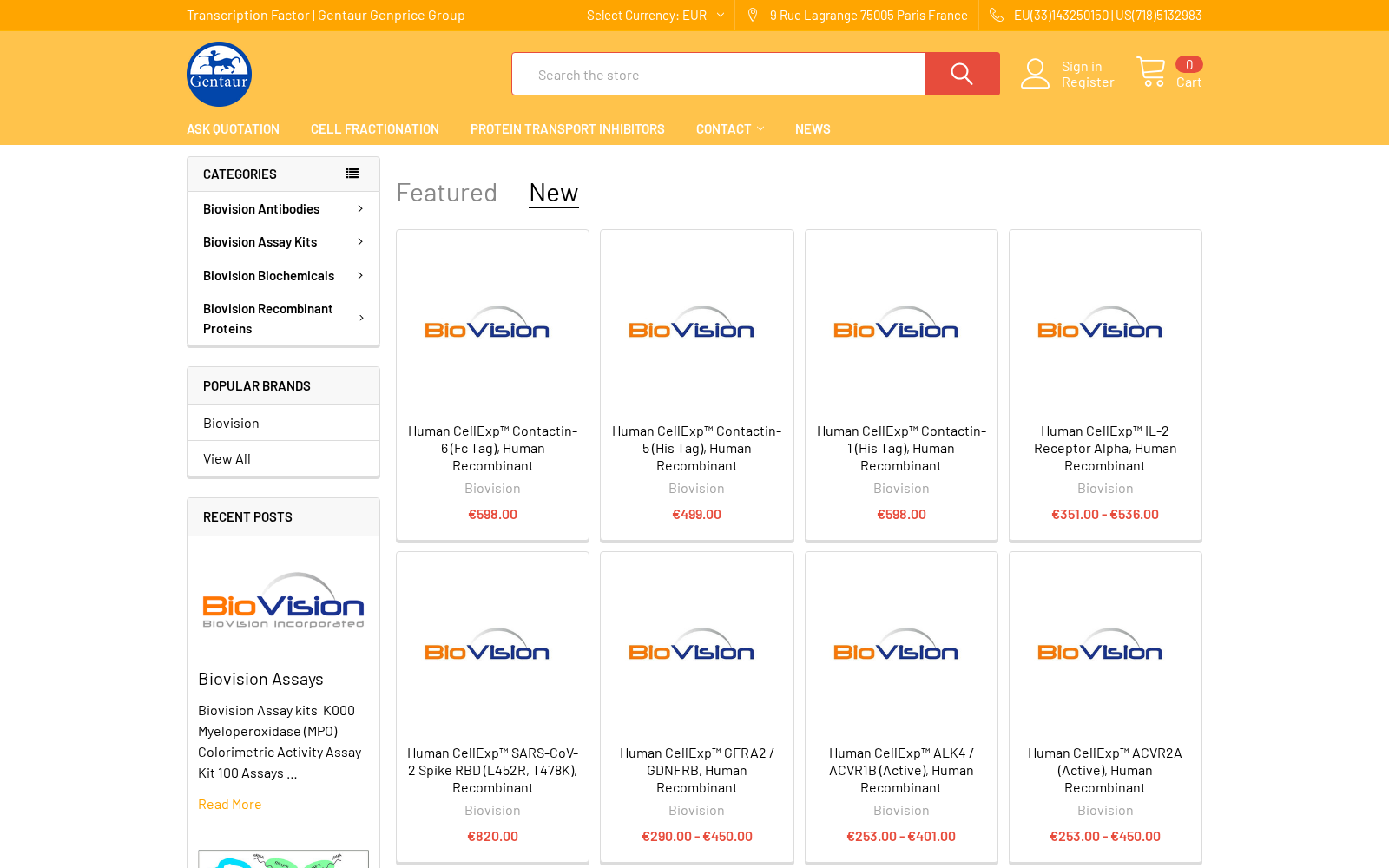This screenshot has width=1389, height=868.
Task: Select the New products tab
Action: 554,192
